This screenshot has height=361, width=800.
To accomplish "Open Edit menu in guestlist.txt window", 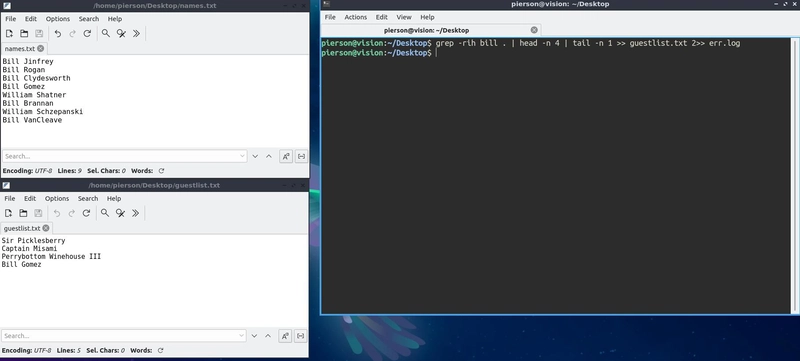I will point(30,198).
